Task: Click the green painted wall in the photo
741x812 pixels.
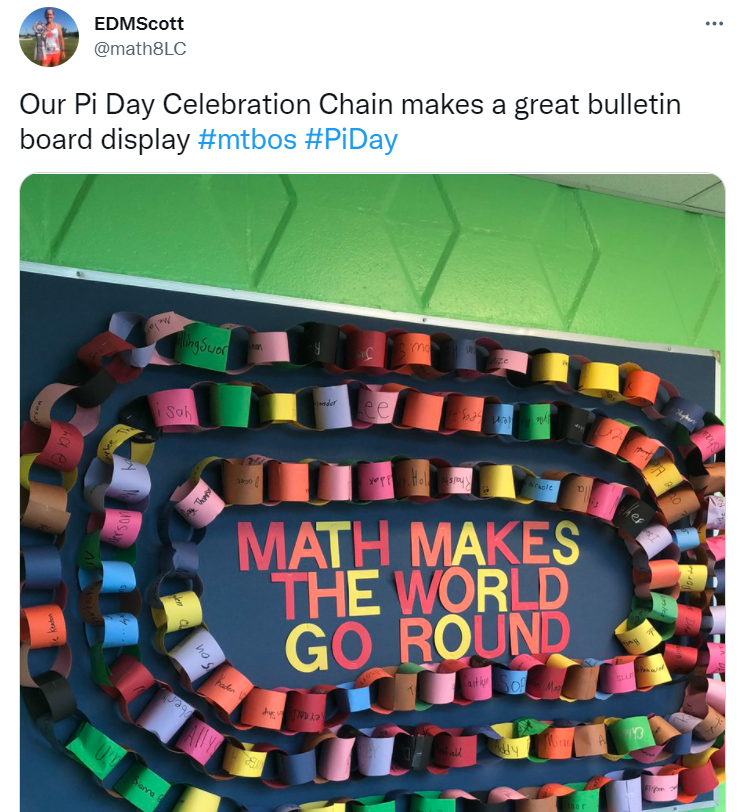Action: tap(400, 240)
